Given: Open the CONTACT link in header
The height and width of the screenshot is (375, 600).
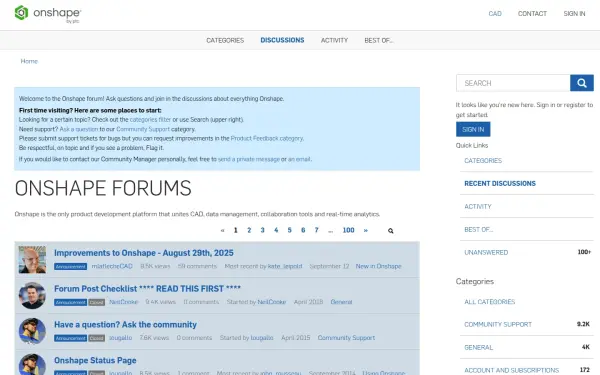Looking at the screenshot, I should pyautogui.click(x=532, y=14).
